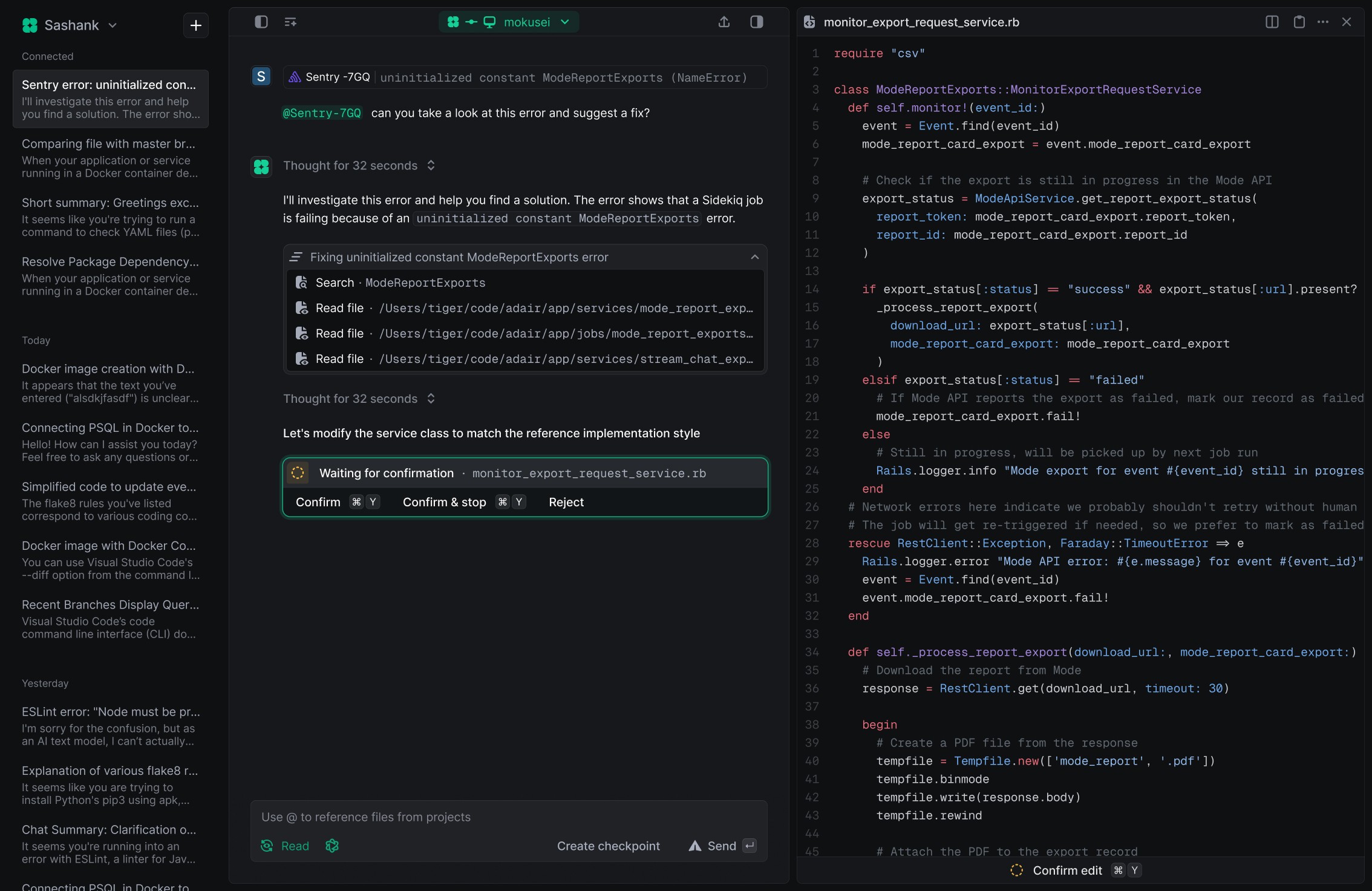This screenshot has width=1372, height=891.
Task: Open the Sentry error: uninitialized con... conversation
Action: (111, 99)
